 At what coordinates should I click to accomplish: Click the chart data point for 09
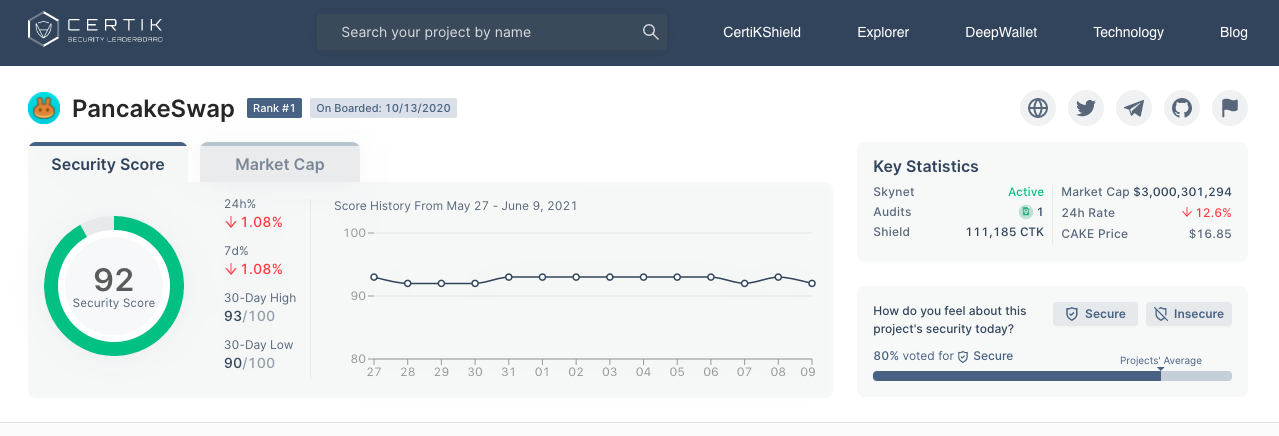(x=812, y=283)
